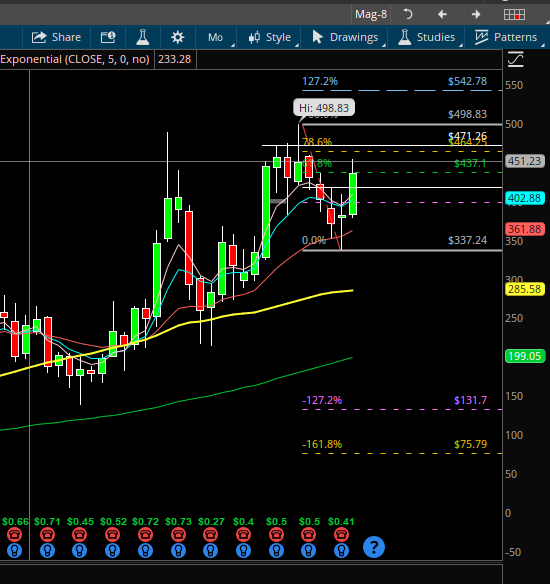Click the $0.66 dividend label
This screenshot has width=550, height=584.
pos(15,521)
